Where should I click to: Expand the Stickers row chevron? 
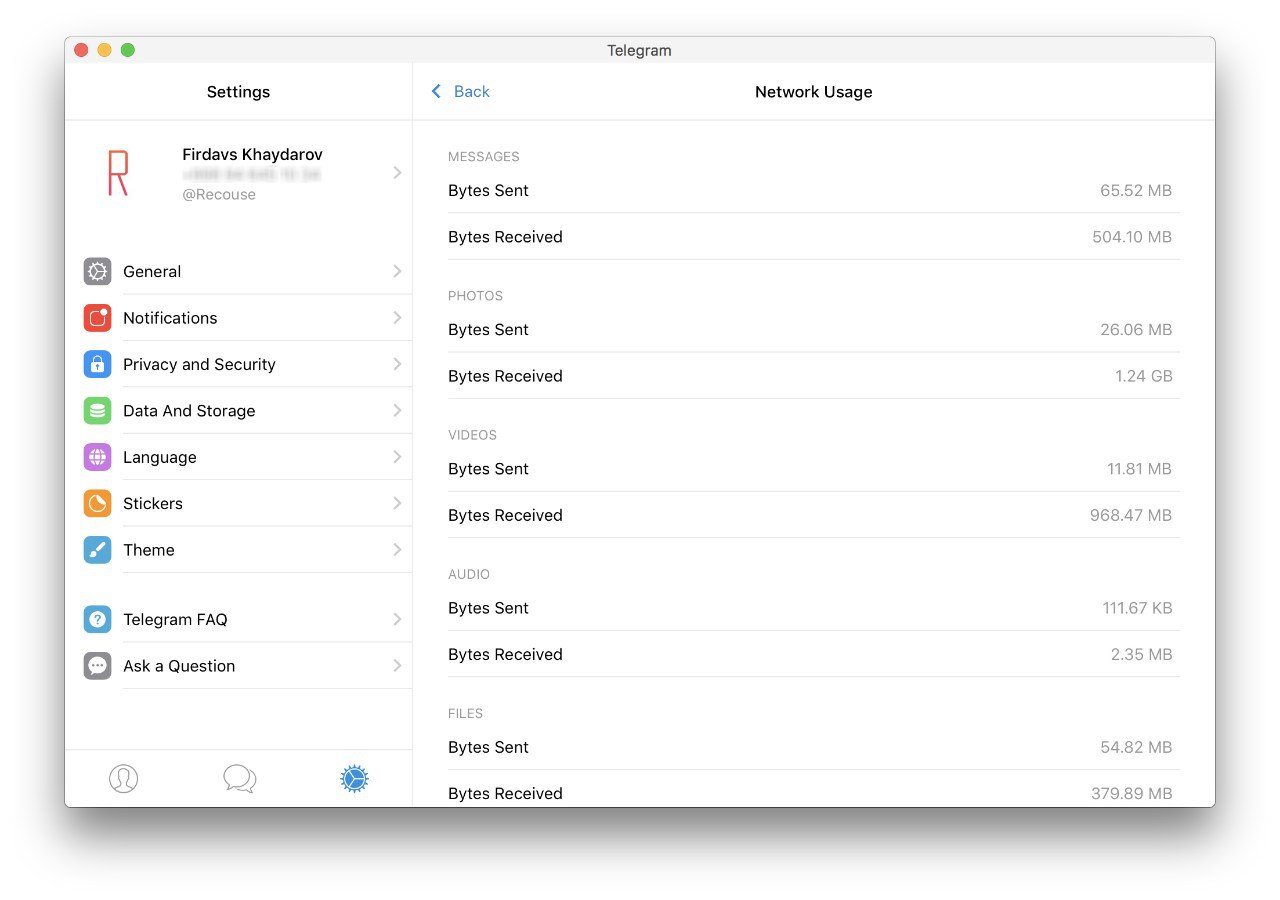pyautogui.click(x=397, y=504)
